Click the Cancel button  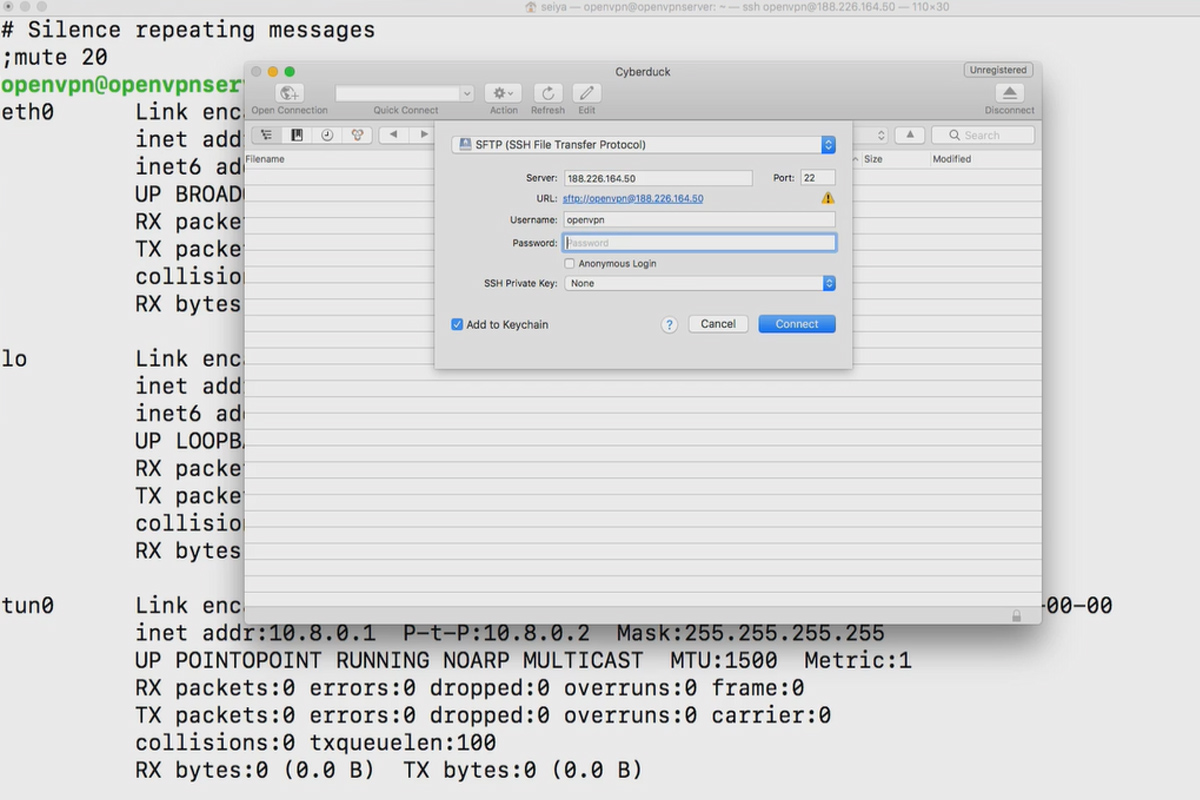click(x=718, y=324)
